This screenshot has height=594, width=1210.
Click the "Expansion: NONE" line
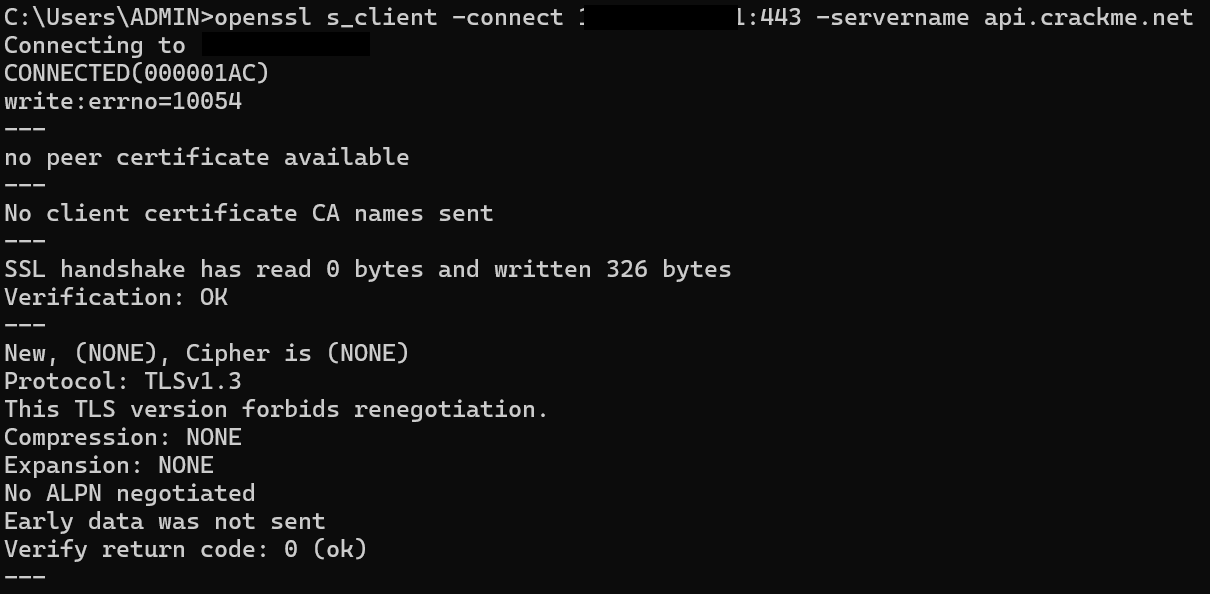[x=109, y=465]
